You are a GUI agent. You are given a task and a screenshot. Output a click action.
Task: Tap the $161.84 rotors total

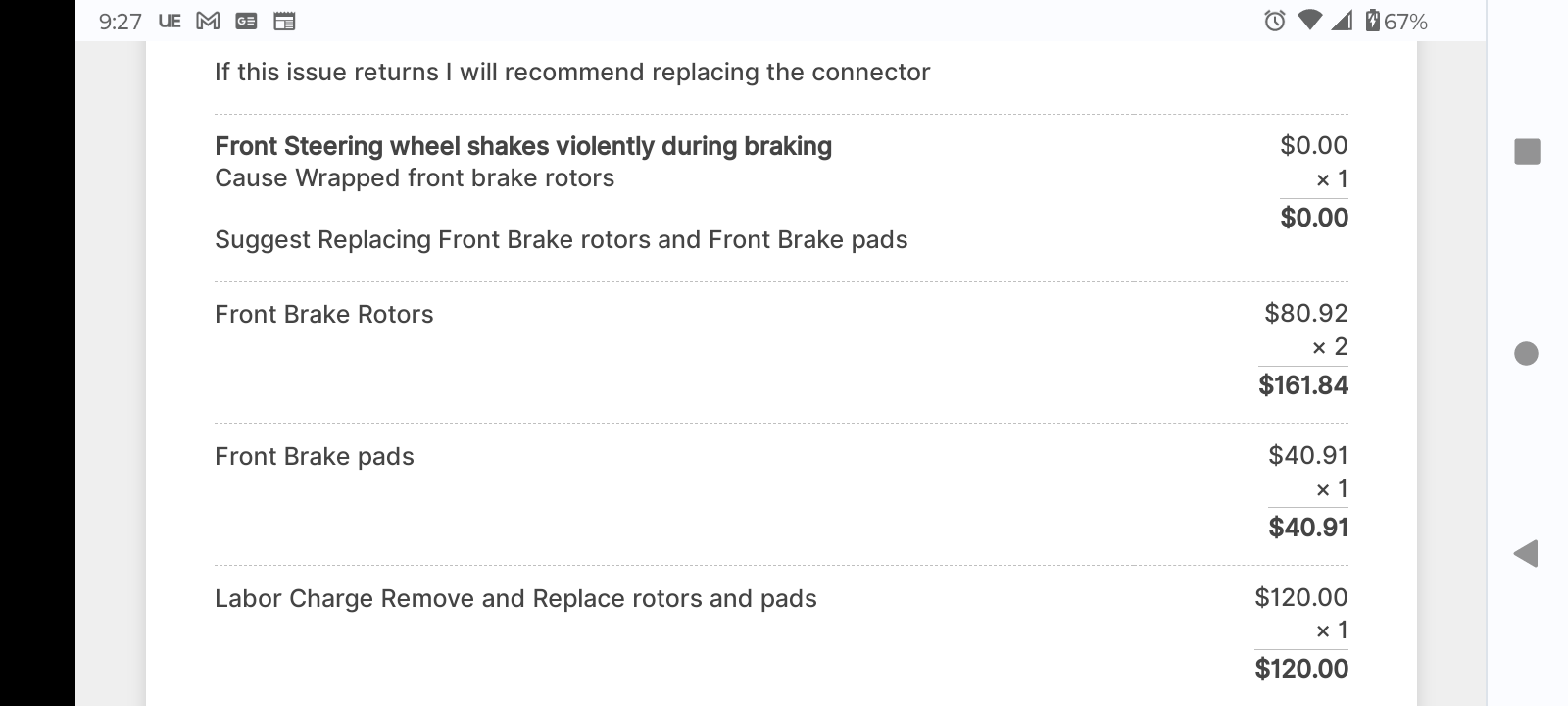[x=1303, y=385]
